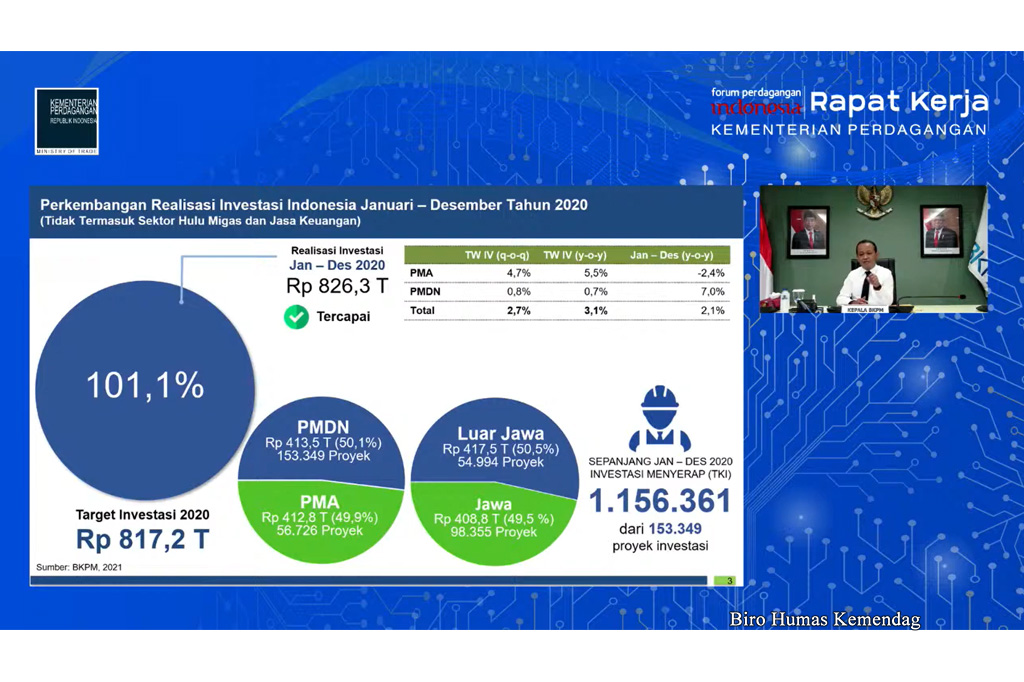Click the PMA value -2,4%
Image resolution: width=1024 pixels, height=682 pixels.
coord(711,273)
